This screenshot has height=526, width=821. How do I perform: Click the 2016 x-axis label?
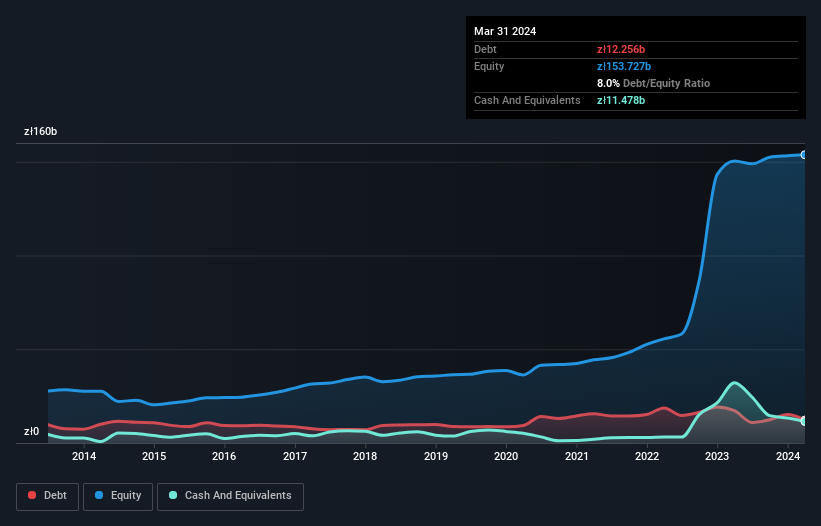click(224, 456)
